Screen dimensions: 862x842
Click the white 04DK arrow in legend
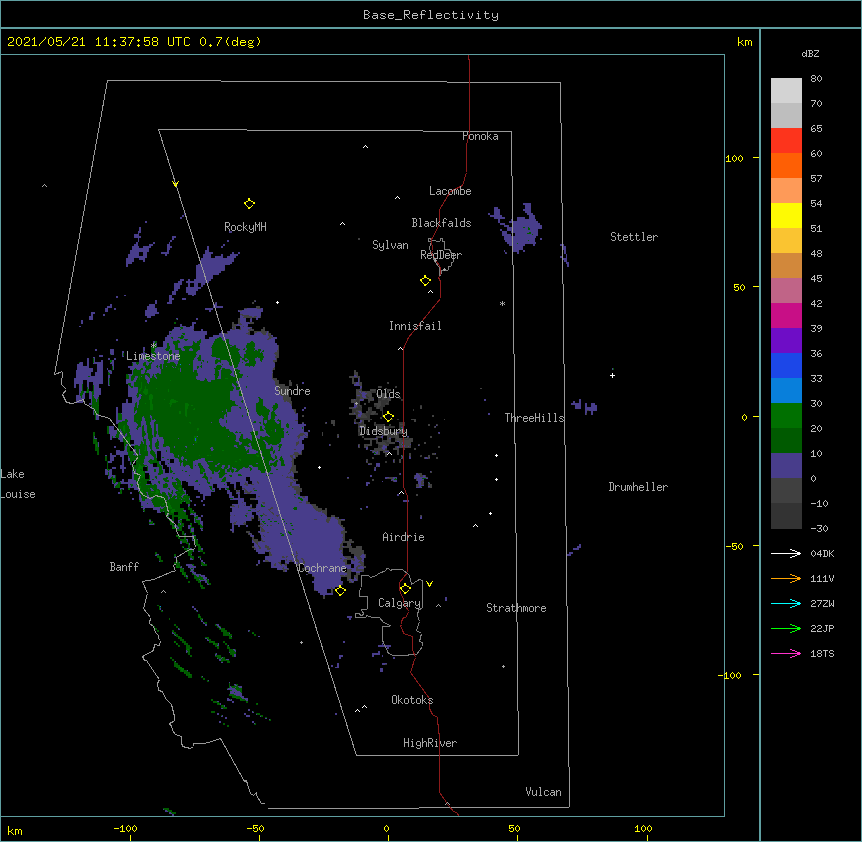pyautogui.click(x=786, y=553)
